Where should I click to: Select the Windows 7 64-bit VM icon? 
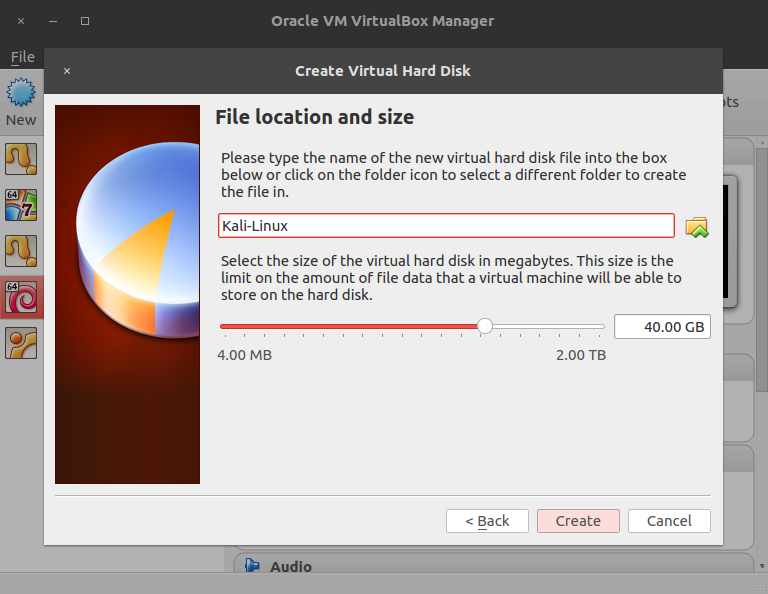coord(21,205)
